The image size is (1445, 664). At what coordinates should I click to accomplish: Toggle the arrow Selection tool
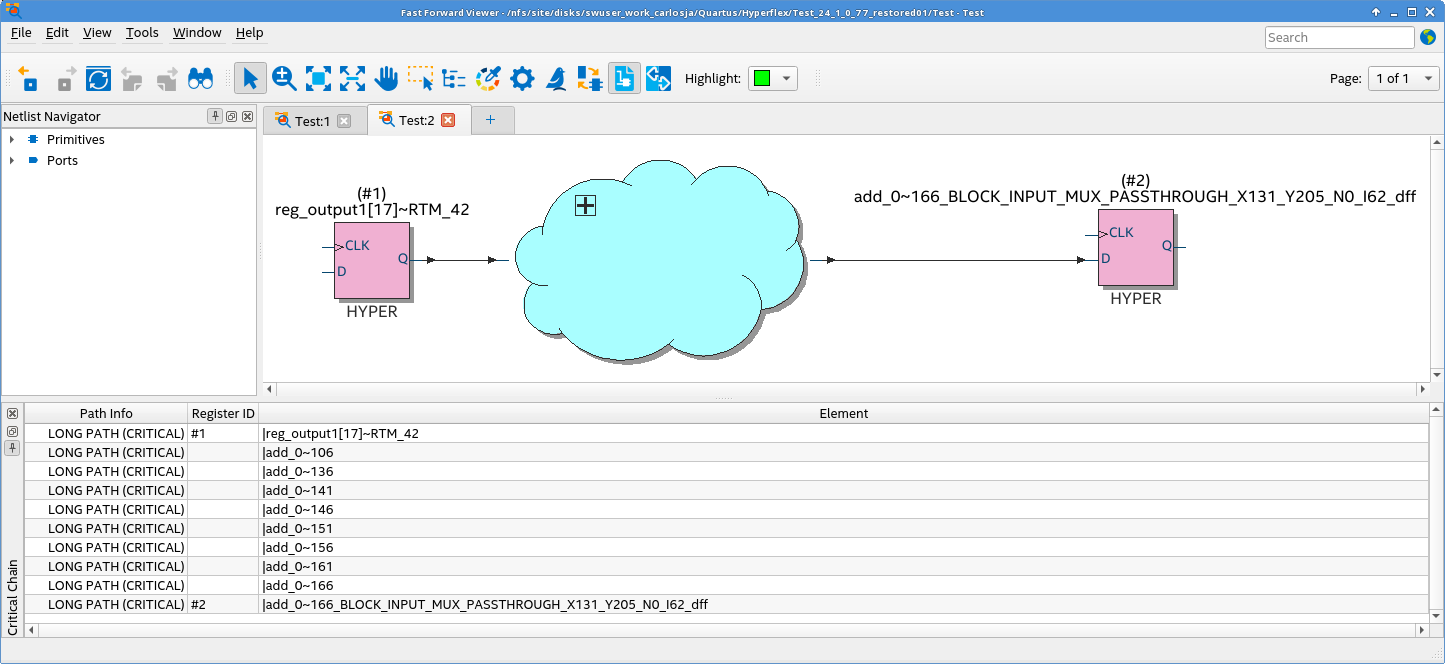pos(250,79)
